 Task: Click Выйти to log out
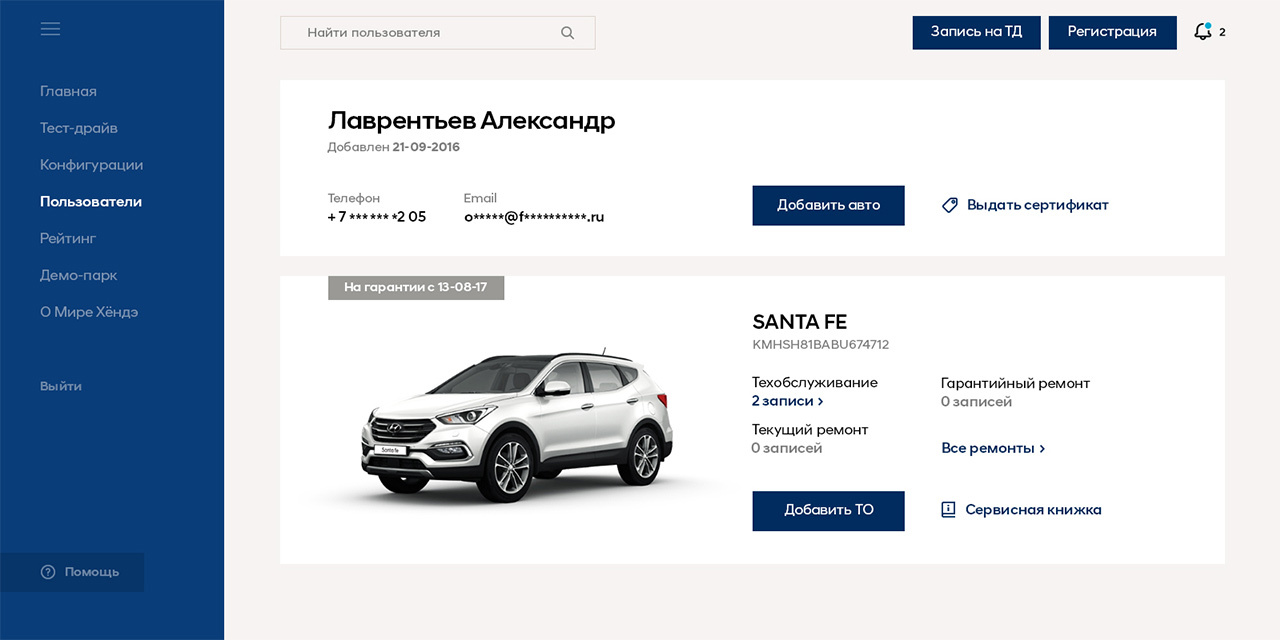tap(61, 386)
